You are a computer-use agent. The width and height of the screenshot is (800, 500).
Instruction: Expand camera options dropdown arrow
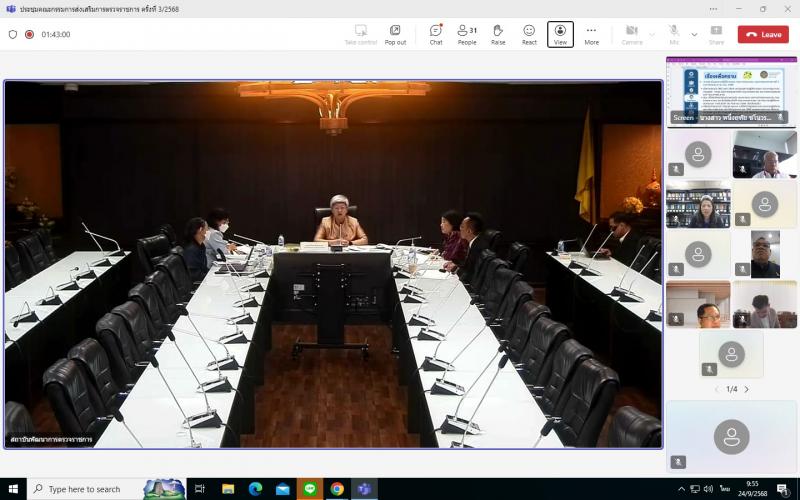(x=652, y=35)
